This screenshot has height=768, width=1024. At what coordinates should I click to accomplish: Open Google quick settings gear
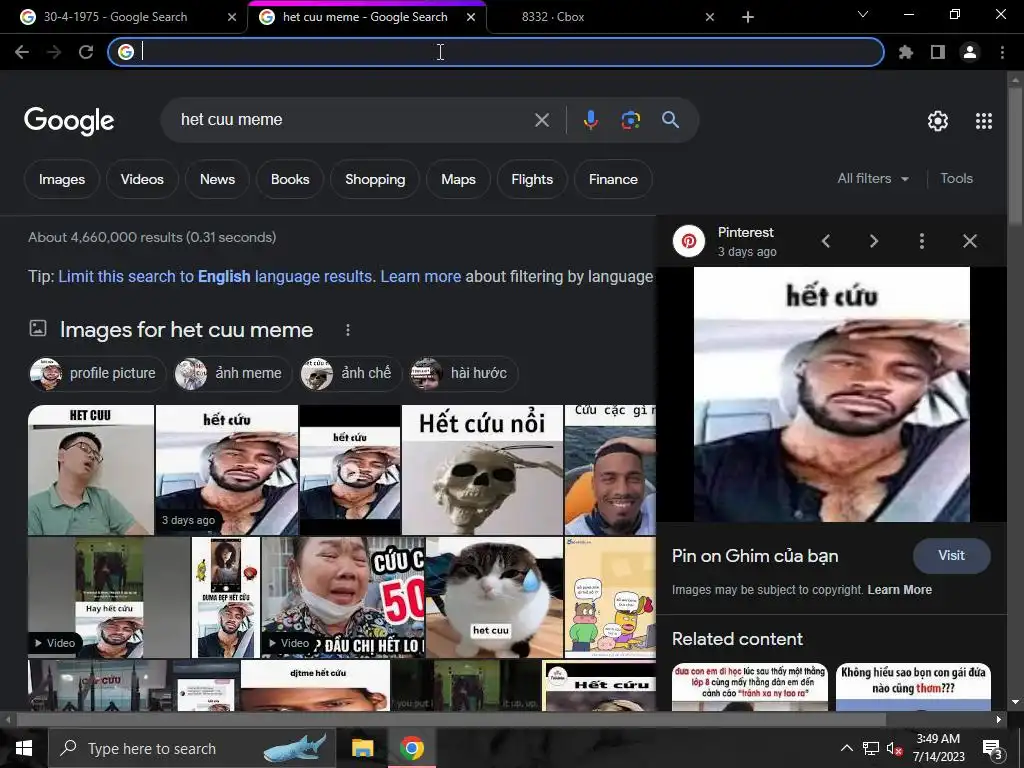click(x=938, y=121)
